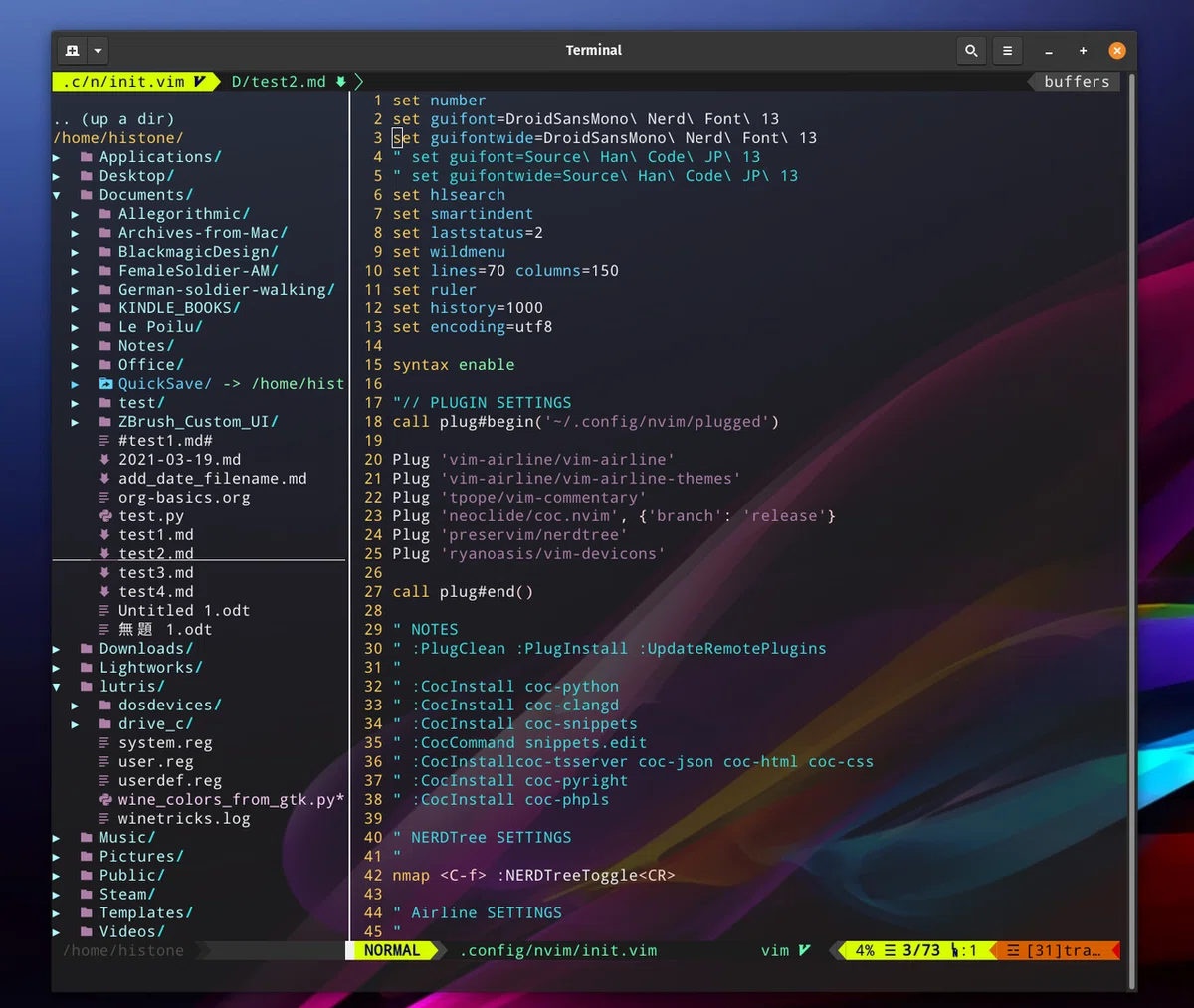Screen dimensions: 1194x1008
Task: Open user.reg in the lutris folder
Action: pos(156,762)
